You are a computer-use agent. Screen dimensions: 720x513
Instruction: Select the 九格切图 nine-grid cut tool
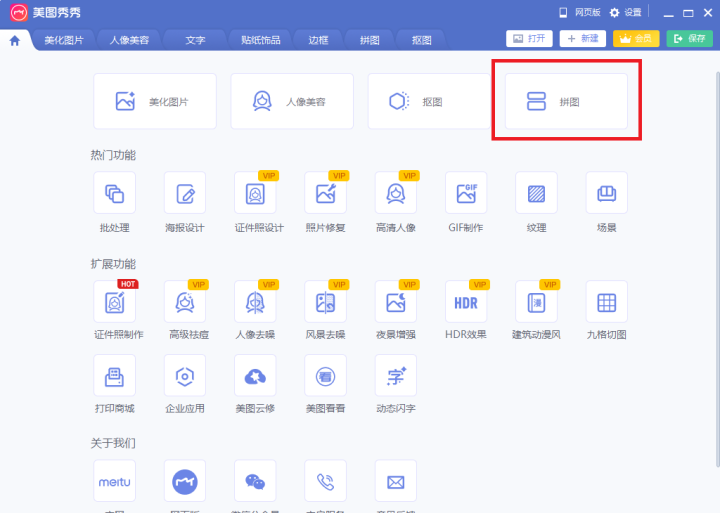pyautogui.click(x=606, y=301)
